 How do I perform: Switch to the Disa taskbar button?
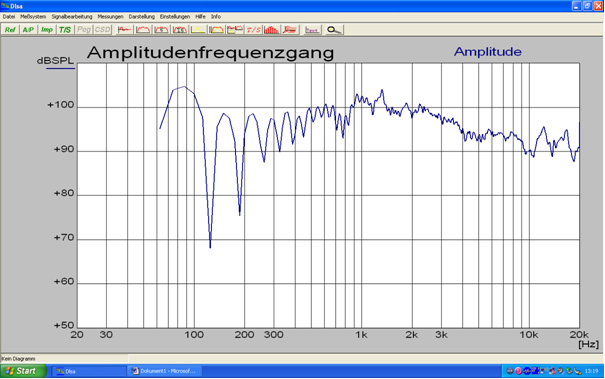[x=88, y=371]
